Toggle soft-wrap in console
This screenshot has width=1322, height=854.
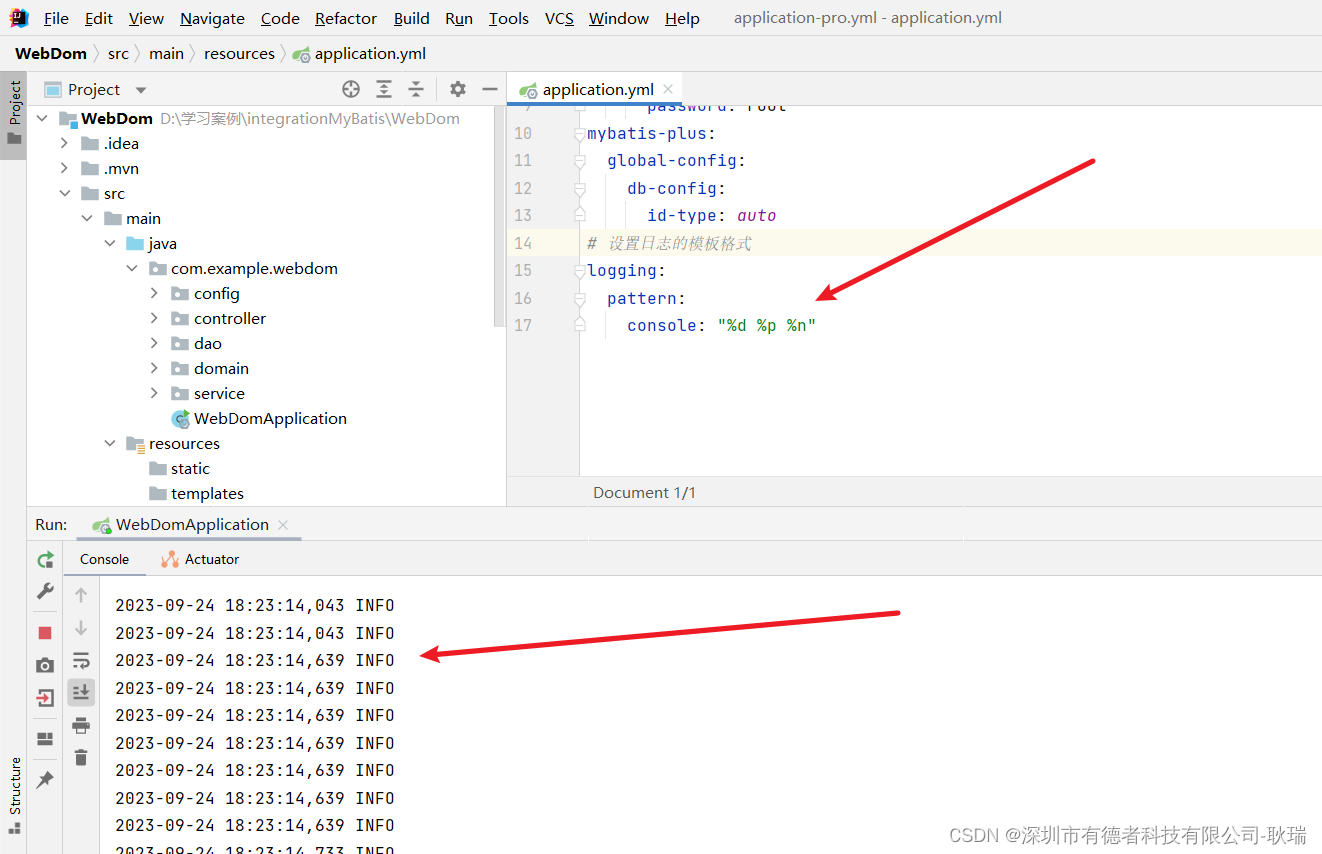tap(81, 660)
